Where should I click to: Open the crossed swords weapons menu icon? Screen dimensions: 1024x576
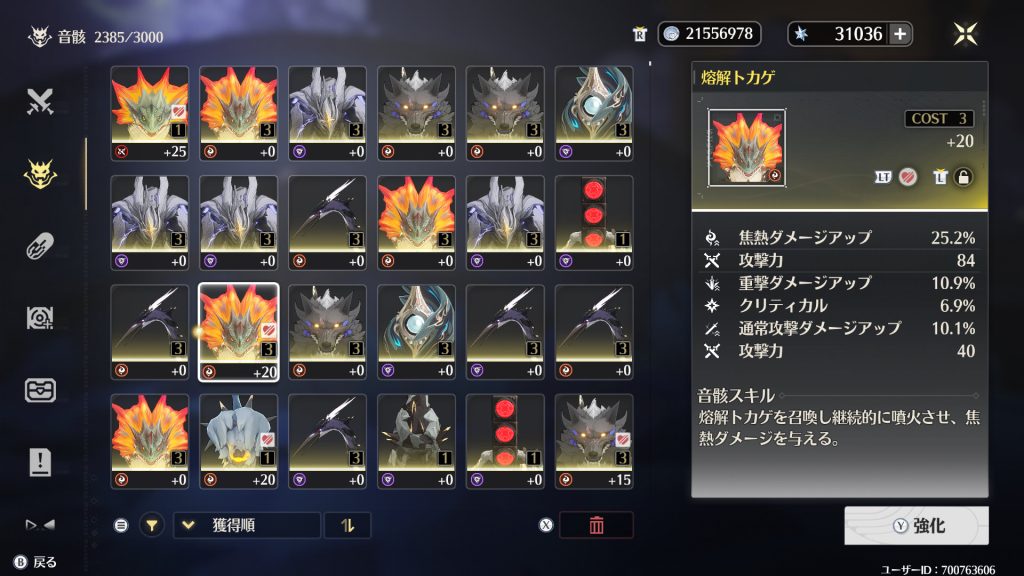point(40,102)
